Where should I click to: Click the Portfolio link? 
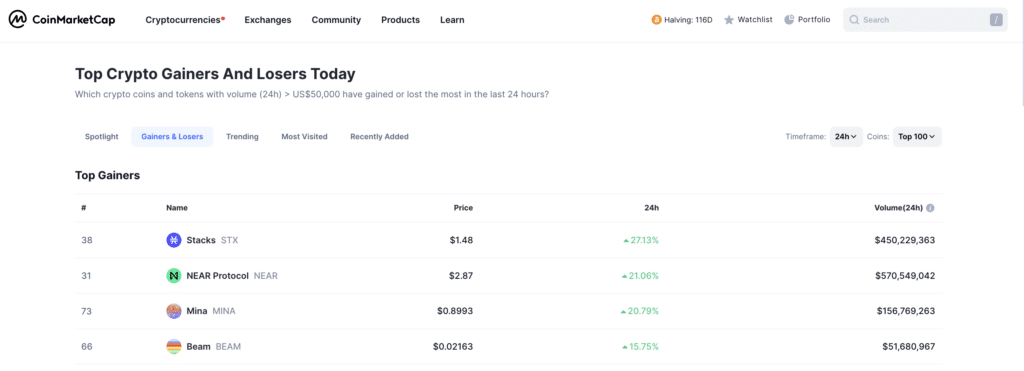pyautogui.click(x=807, y=20)
